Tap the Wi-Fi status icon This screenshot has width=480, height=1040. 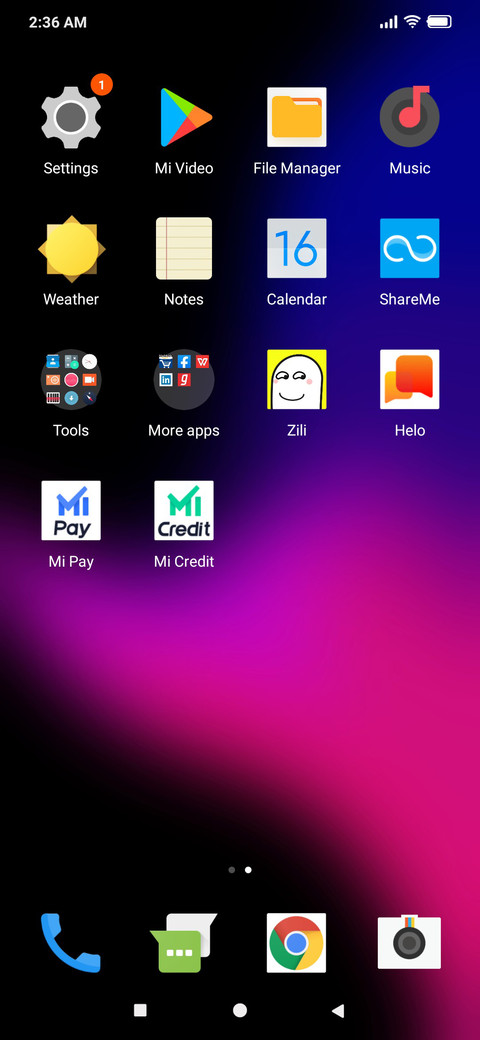(x=412, y=22)
